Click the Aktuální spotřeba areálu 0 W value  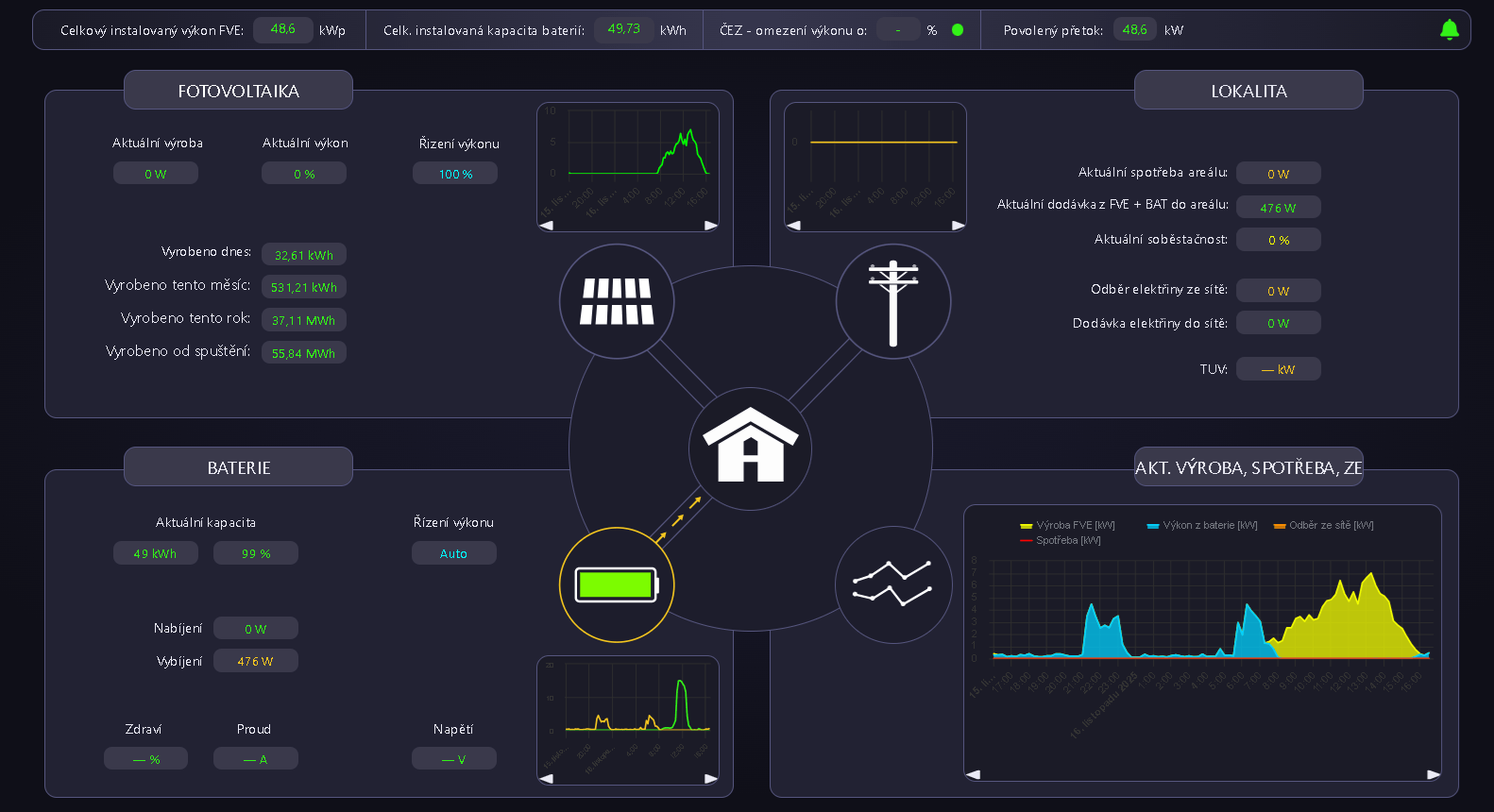click(x=1279, y=174)
